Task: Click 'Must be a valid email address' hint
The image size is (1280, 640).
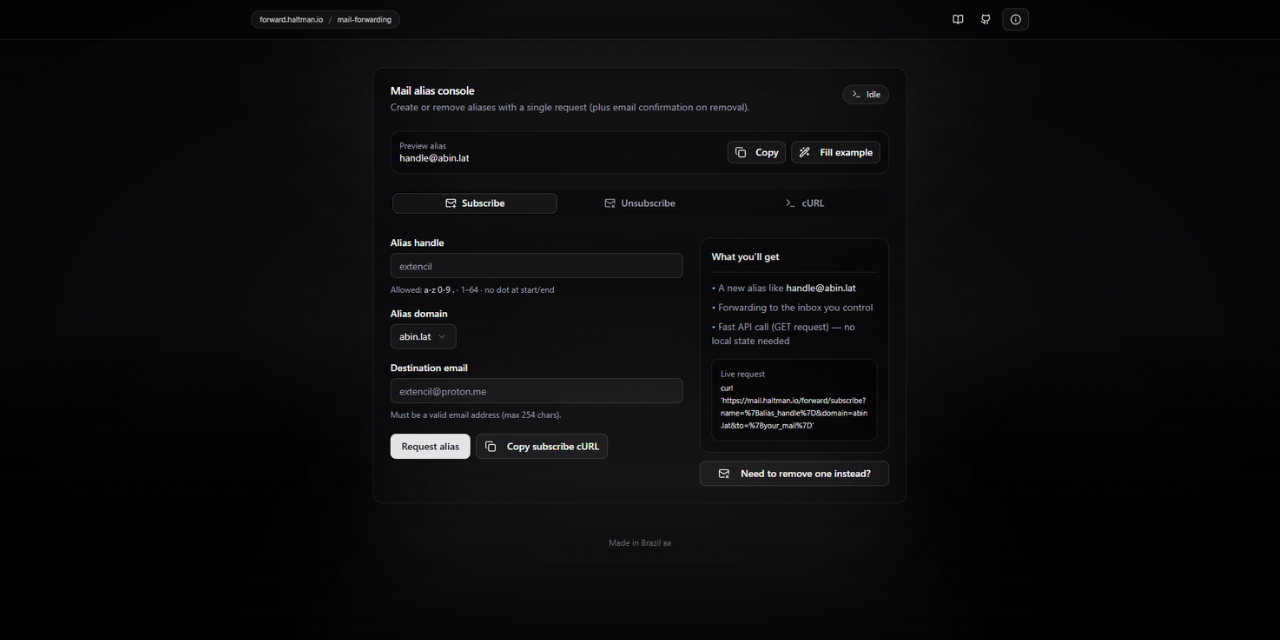Action: 476,415
